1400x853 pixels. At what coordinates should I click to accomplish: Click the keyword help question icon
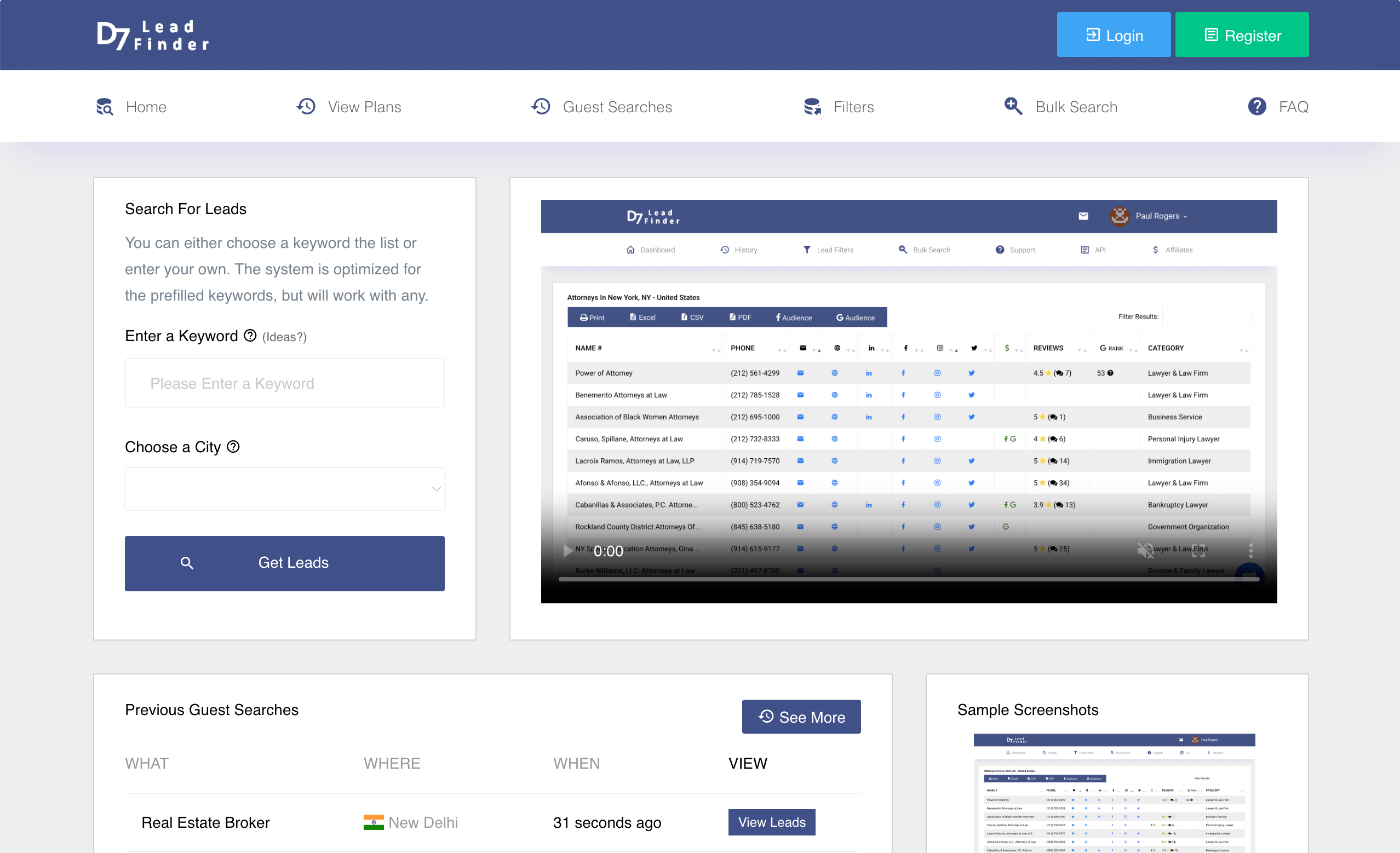point(250,336)
